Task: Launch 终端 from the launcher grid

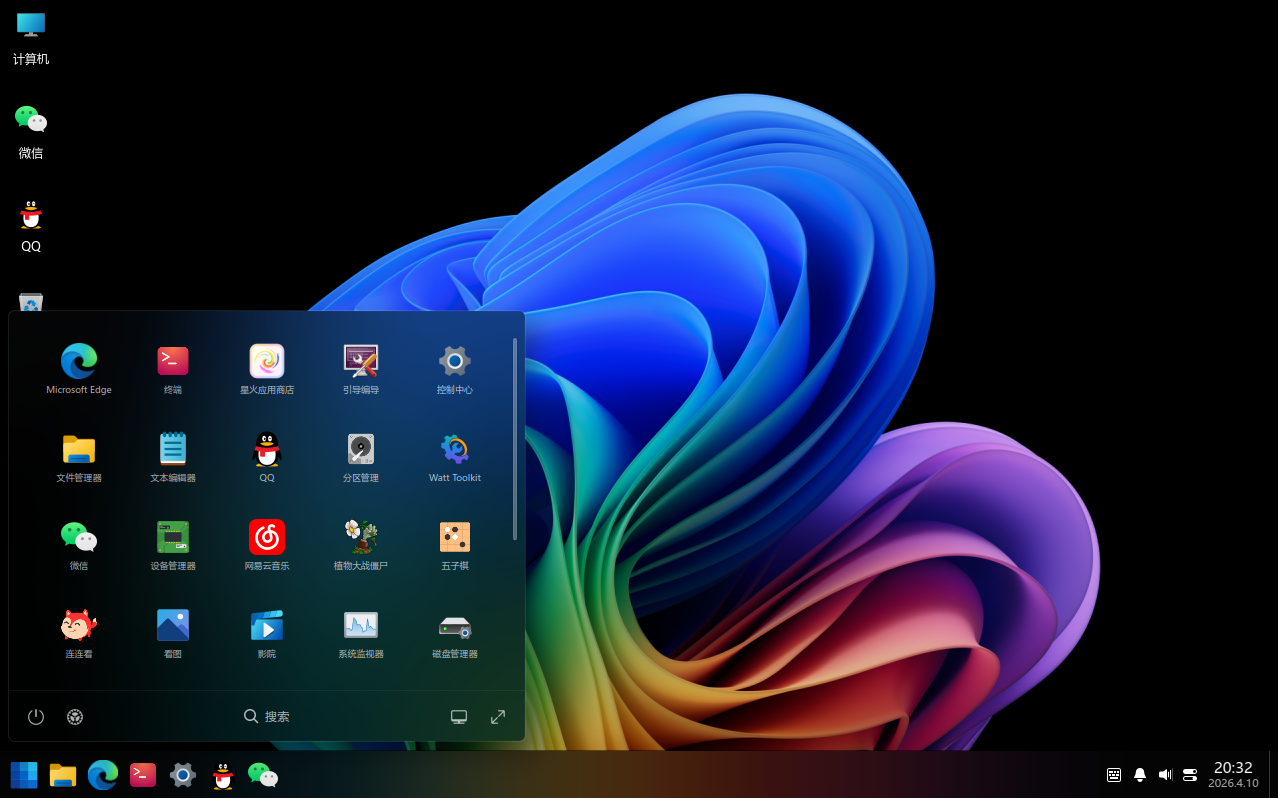Action: click(173, 369)
